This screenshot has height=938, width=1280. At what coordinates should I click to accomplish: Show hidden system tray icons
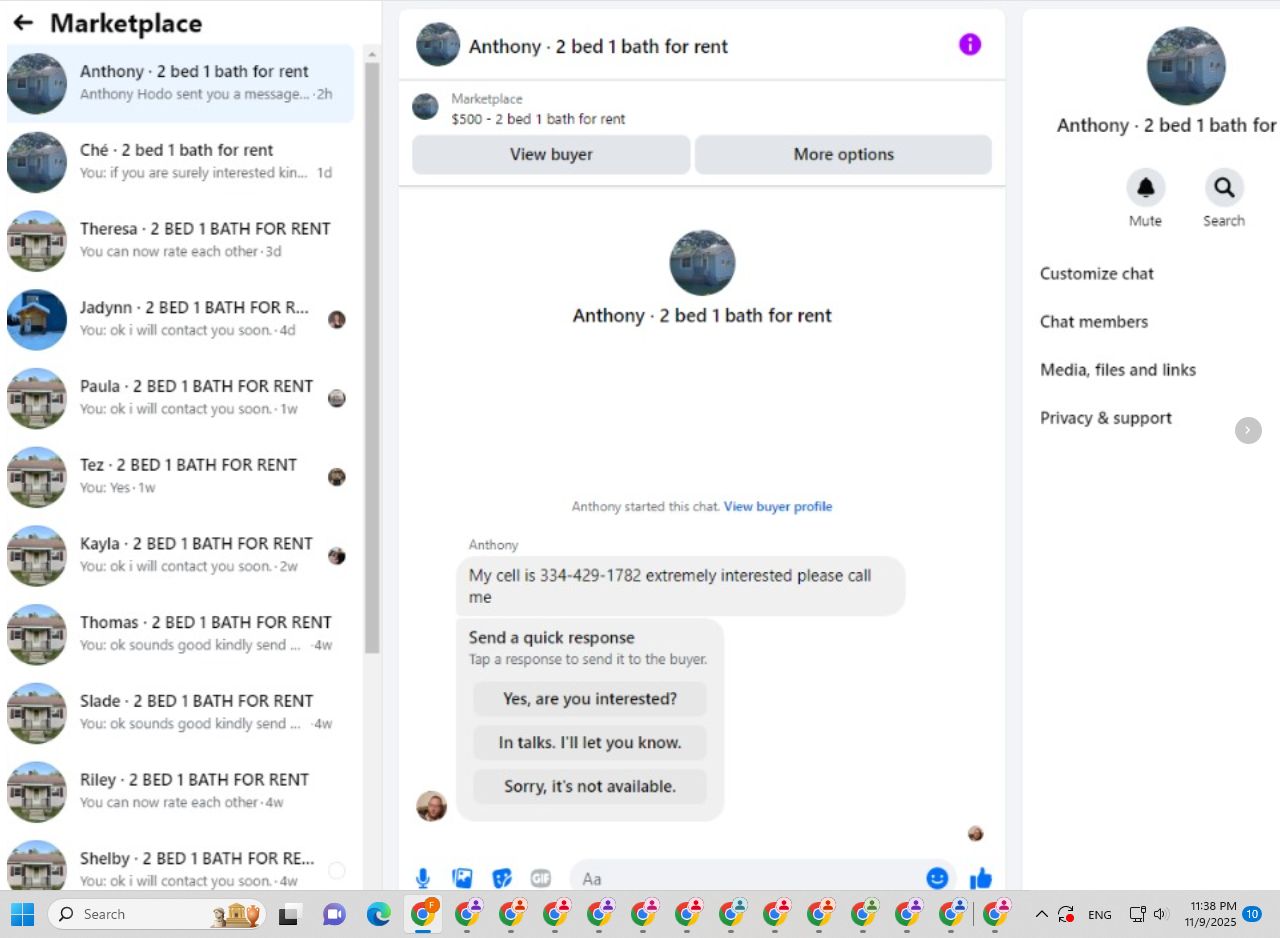pyautogui.click(x=1041, y=914)
